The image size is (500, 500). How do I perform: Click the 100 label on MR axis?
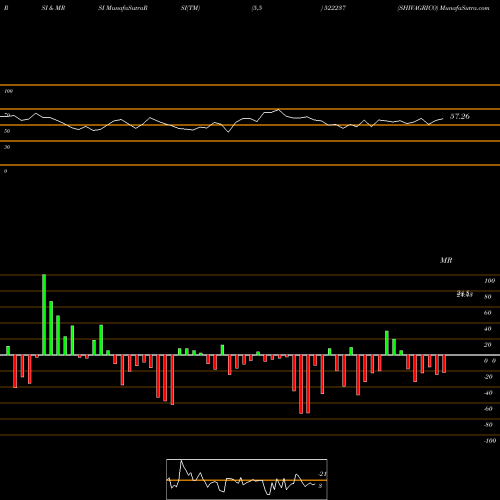tap(489, 281)
